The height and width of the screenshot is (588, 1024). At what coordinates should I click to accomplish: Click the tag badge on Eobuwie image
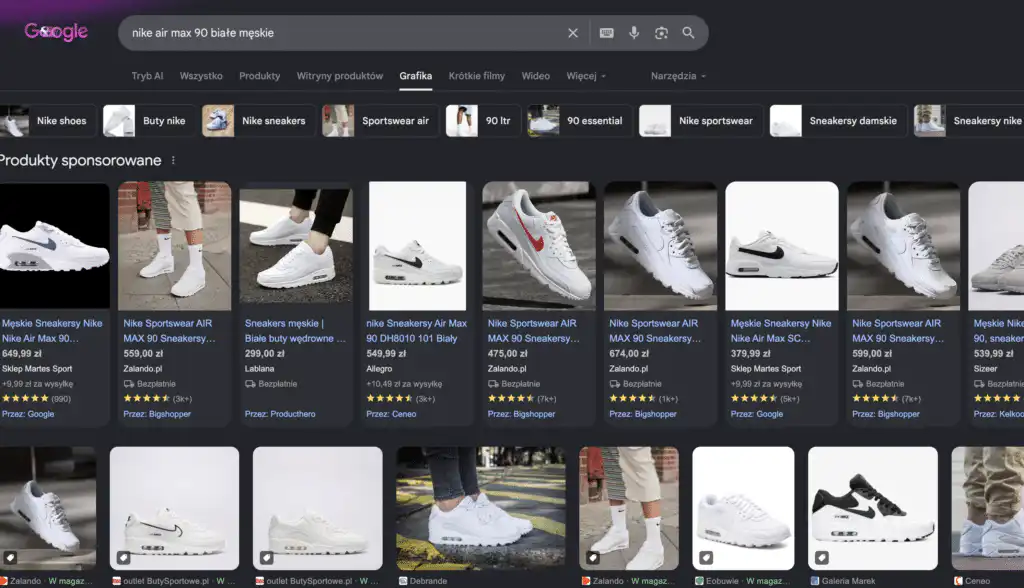pos(706,558)
